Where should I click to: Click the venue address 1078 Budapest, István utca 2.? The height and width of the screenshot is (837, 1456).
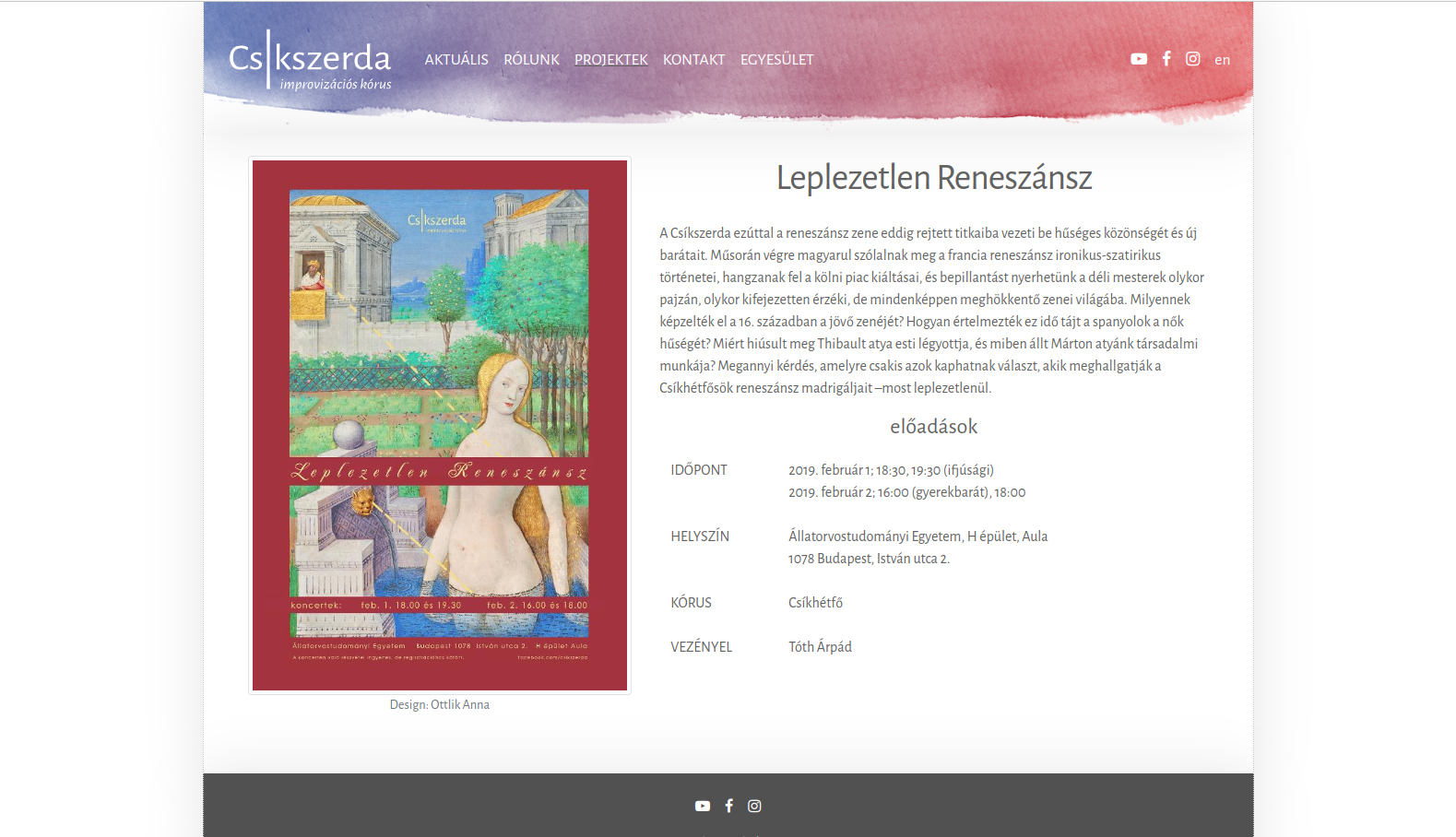pos(869,559)
